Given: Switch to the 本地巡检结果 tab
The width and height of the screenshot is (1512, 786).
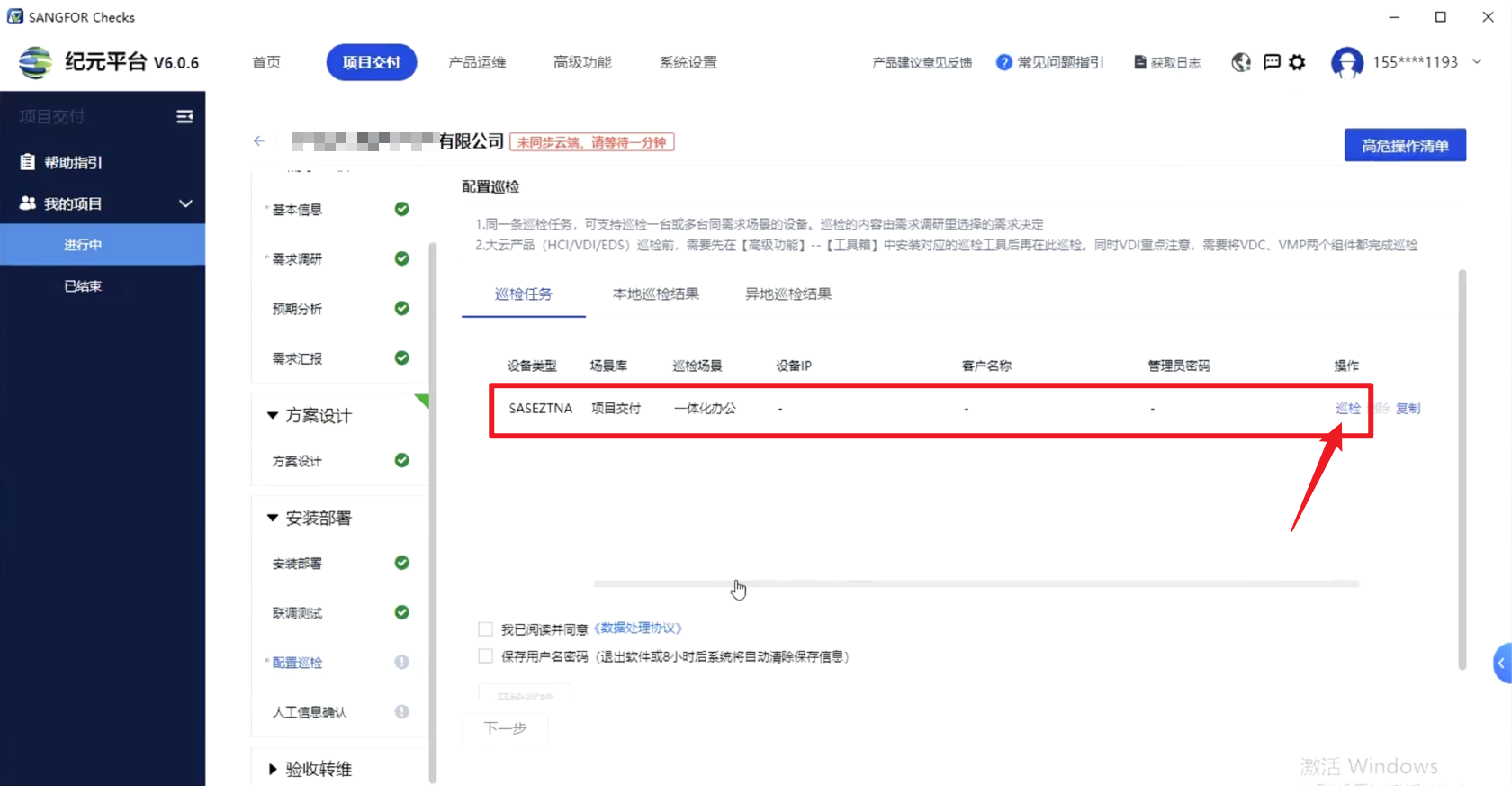Looking at the screenshot, I should tap(655, 294).
